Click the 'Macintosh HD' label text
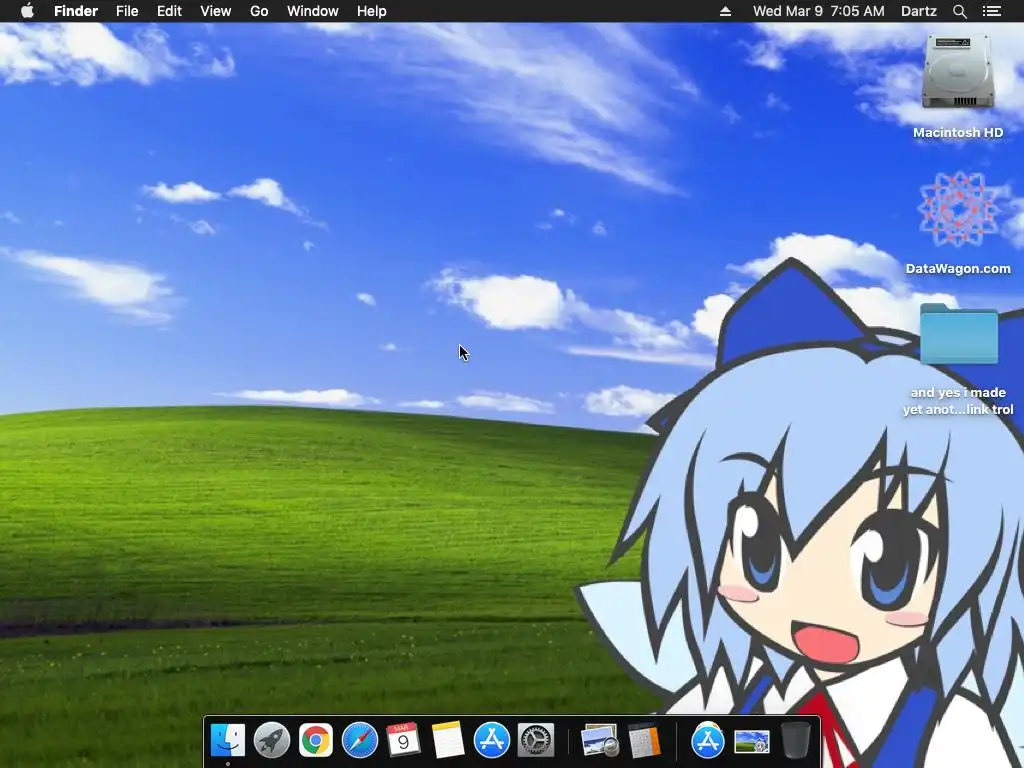The width and height of the screenshot is (1024, 768). [x=958, y=133]
